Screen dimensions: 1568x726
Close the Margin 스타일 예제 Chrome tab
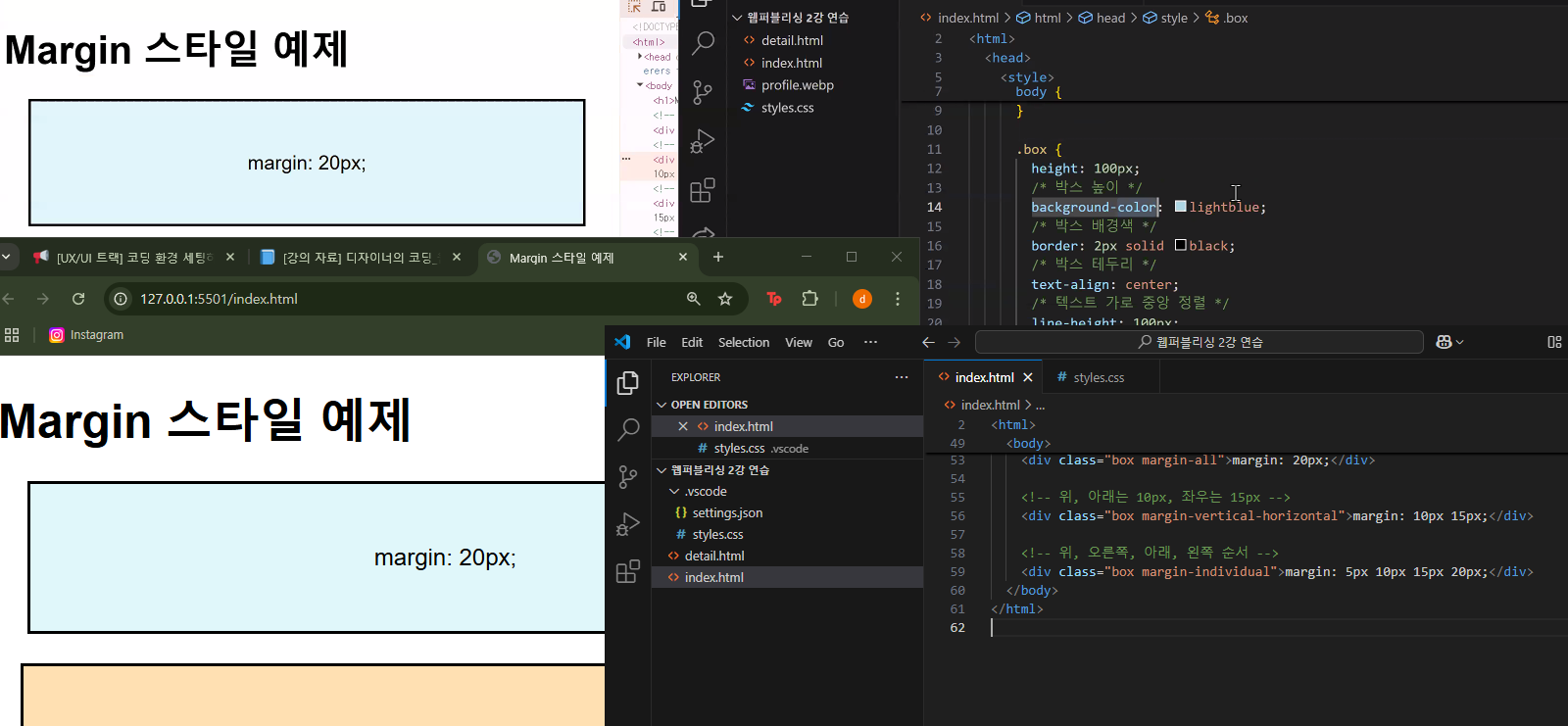(683, 257)
